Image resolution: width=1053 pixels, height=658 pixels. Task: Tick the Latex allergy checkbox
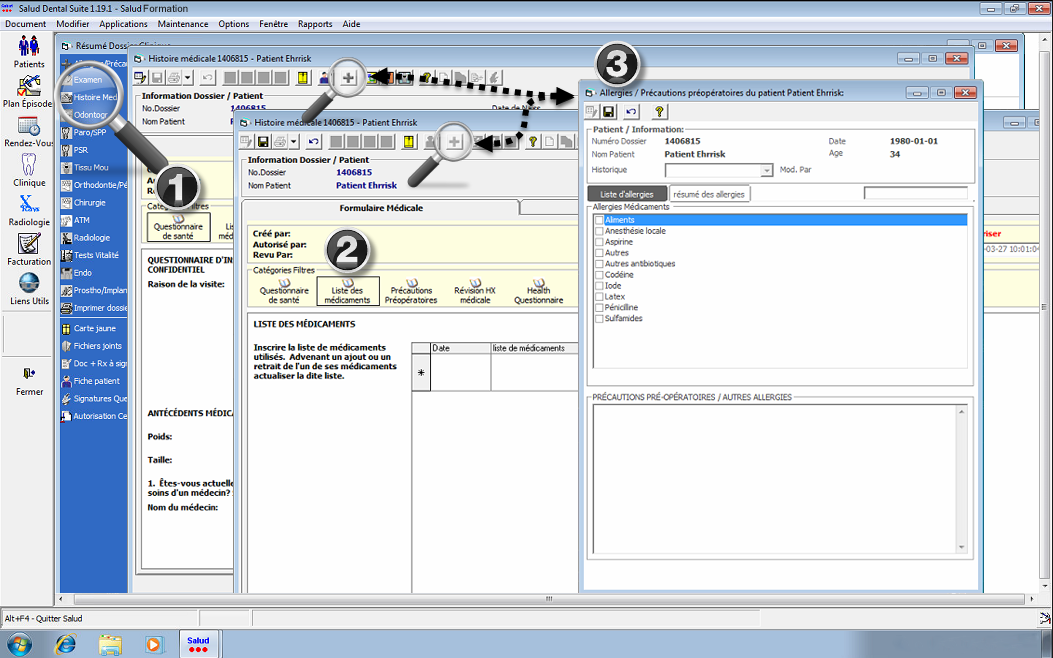599,297
